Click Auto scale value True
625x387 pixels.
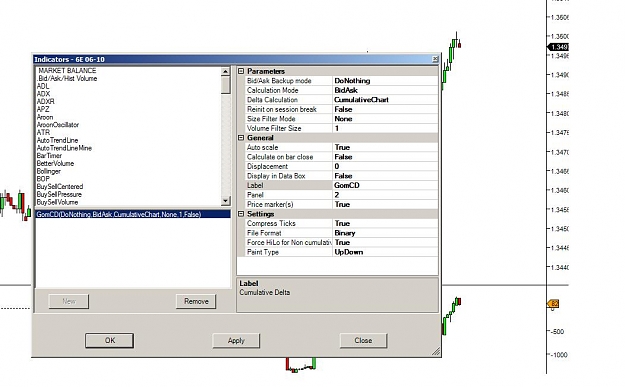tap(385, 147)
